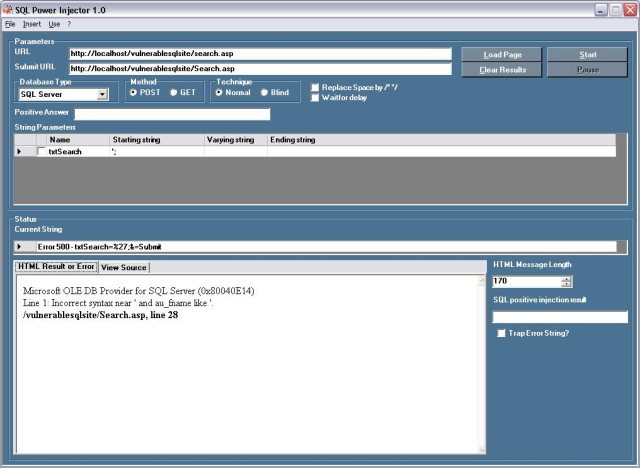Click the txtSearch name cell

click(x=78, y=151)
